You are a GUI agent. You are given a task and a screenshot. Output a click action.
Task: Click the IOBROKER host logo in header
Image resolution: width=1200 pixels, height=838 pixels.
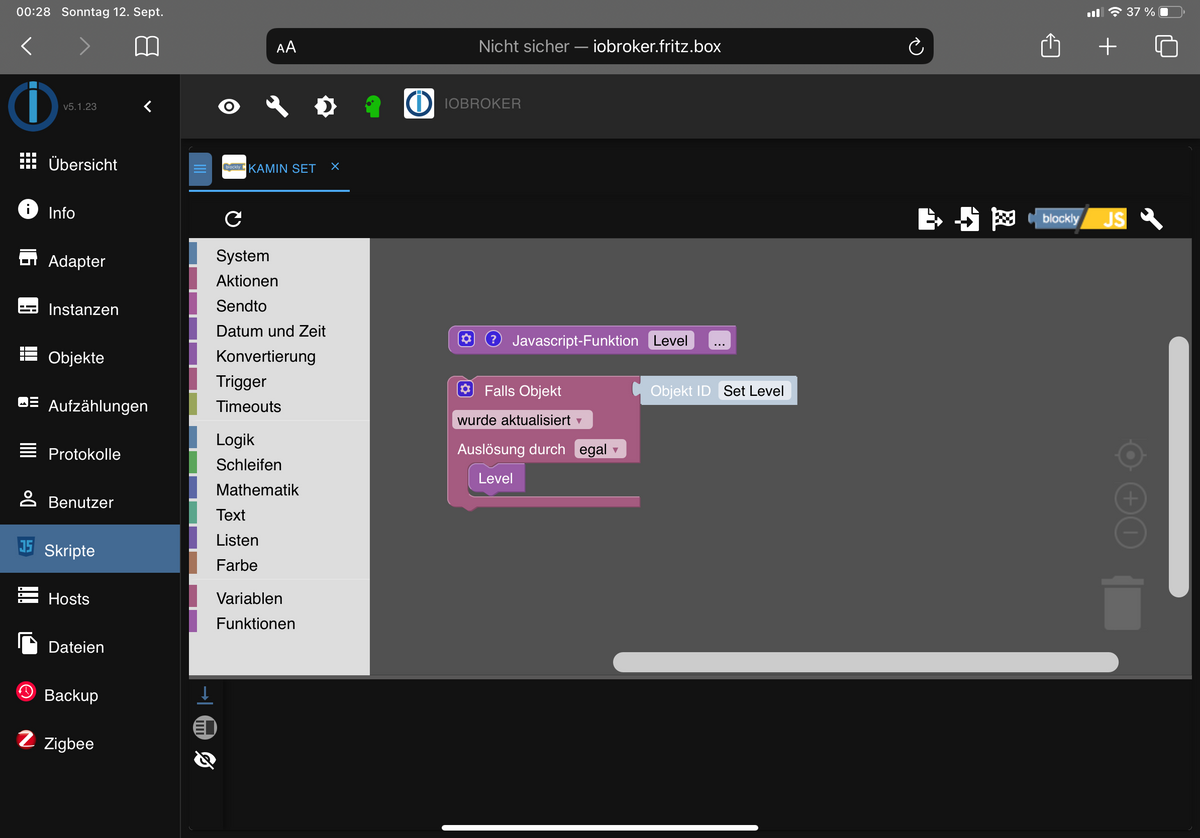click(x=419, y=104)
